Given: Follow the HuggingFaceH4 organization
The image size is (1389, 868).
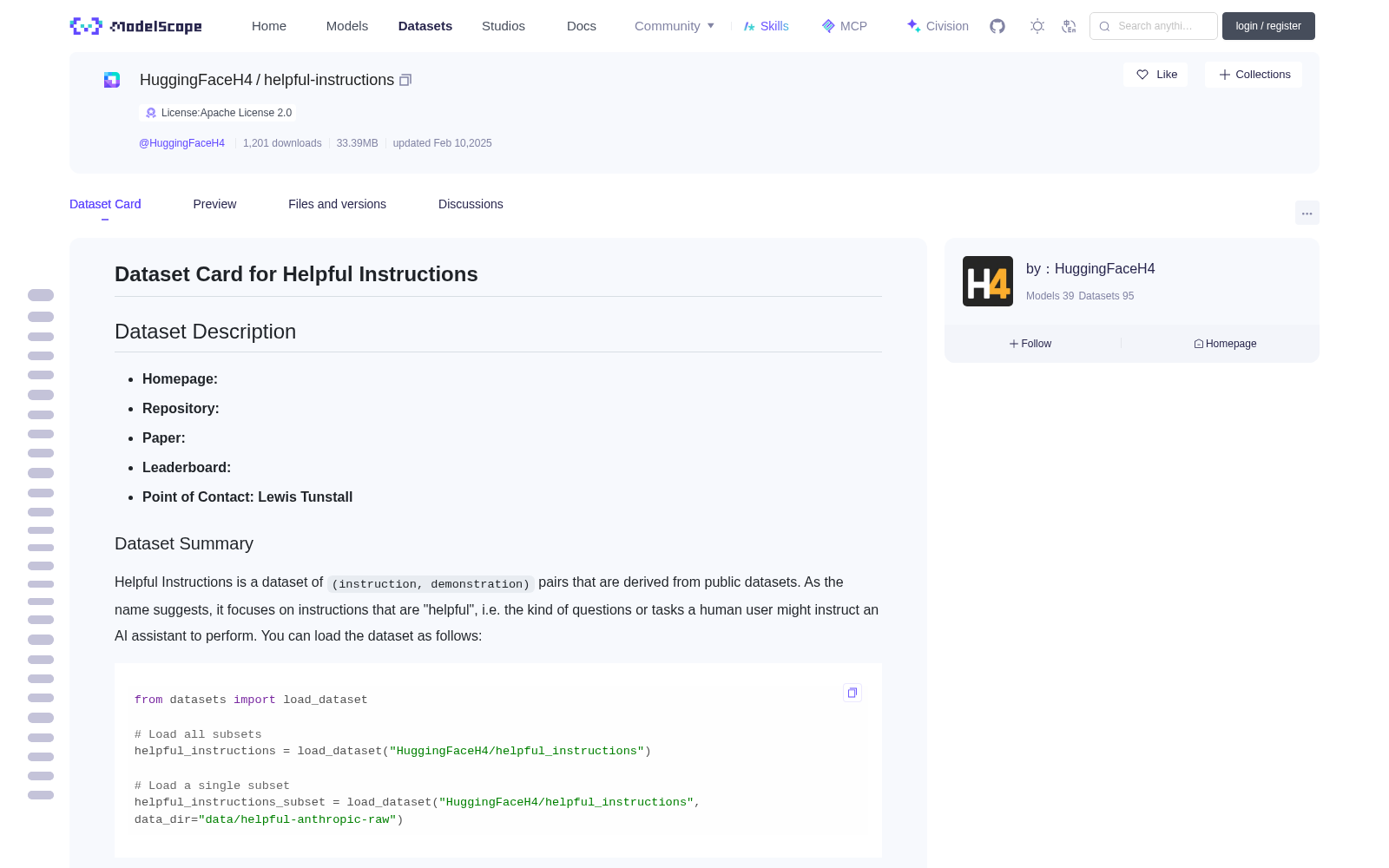Looking at the screenshot, I should tap(1030, 344).
